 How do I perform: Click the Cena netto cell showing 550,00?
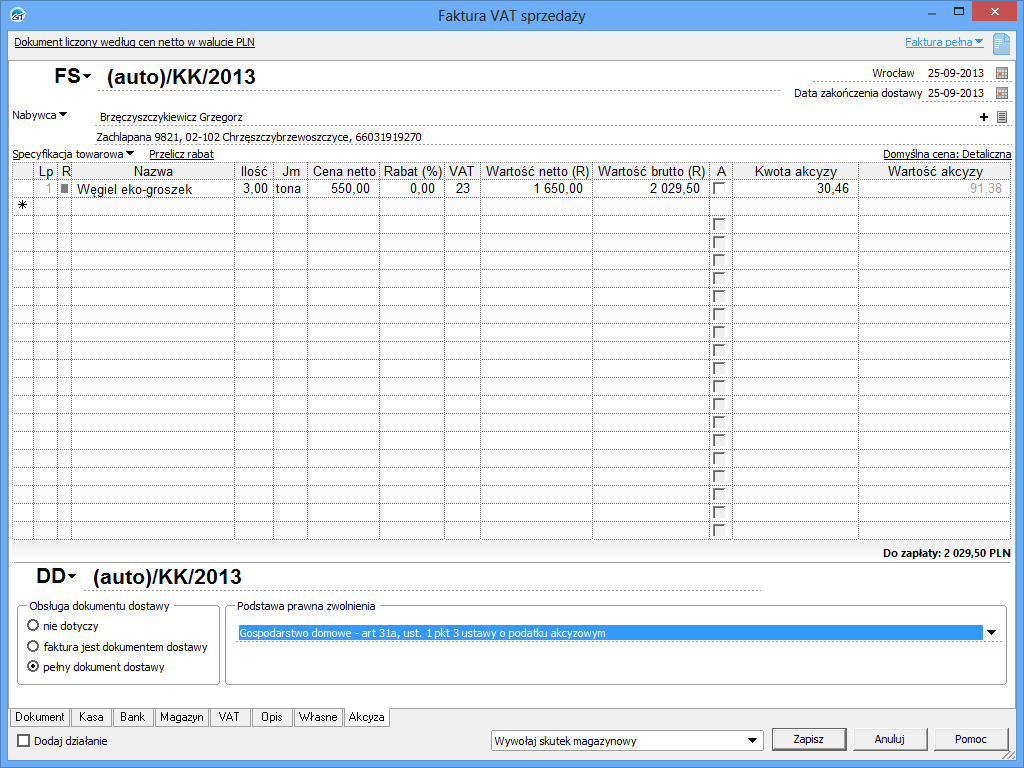(343, 188)
